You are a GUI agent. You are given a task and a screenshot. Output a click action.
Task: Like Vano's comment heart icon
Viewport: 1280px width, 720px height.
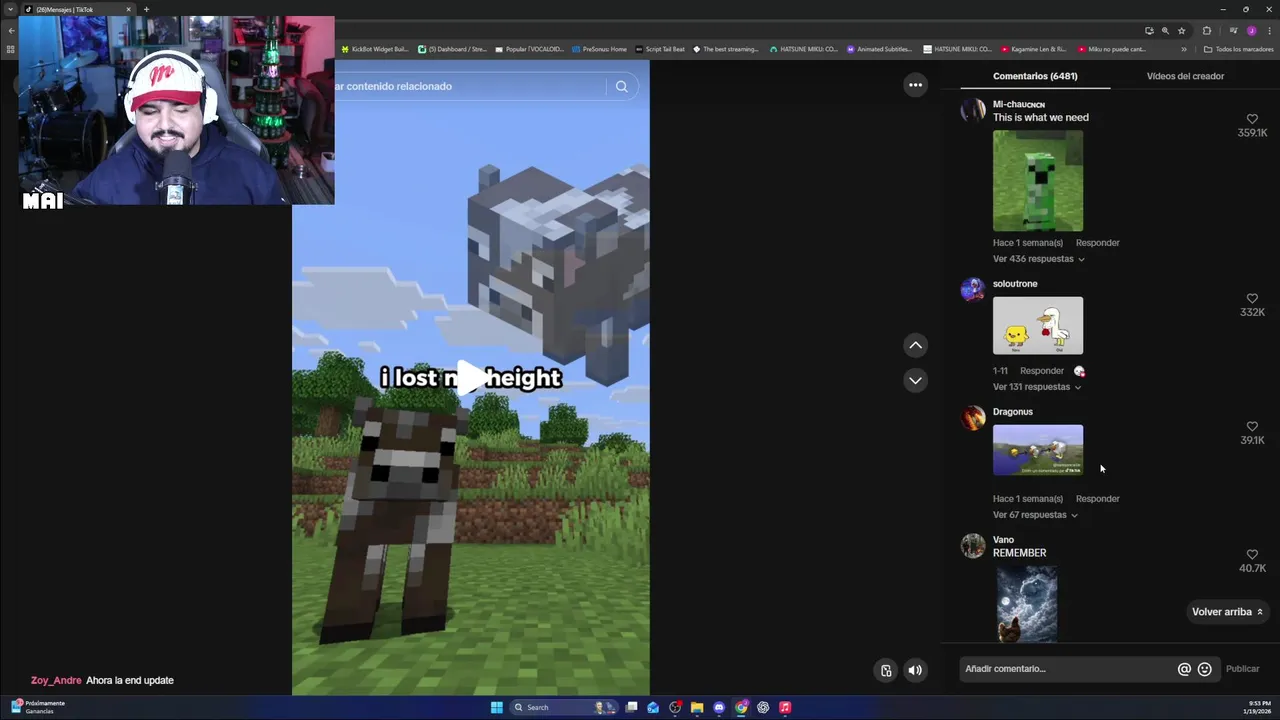tap(1252, 555)
